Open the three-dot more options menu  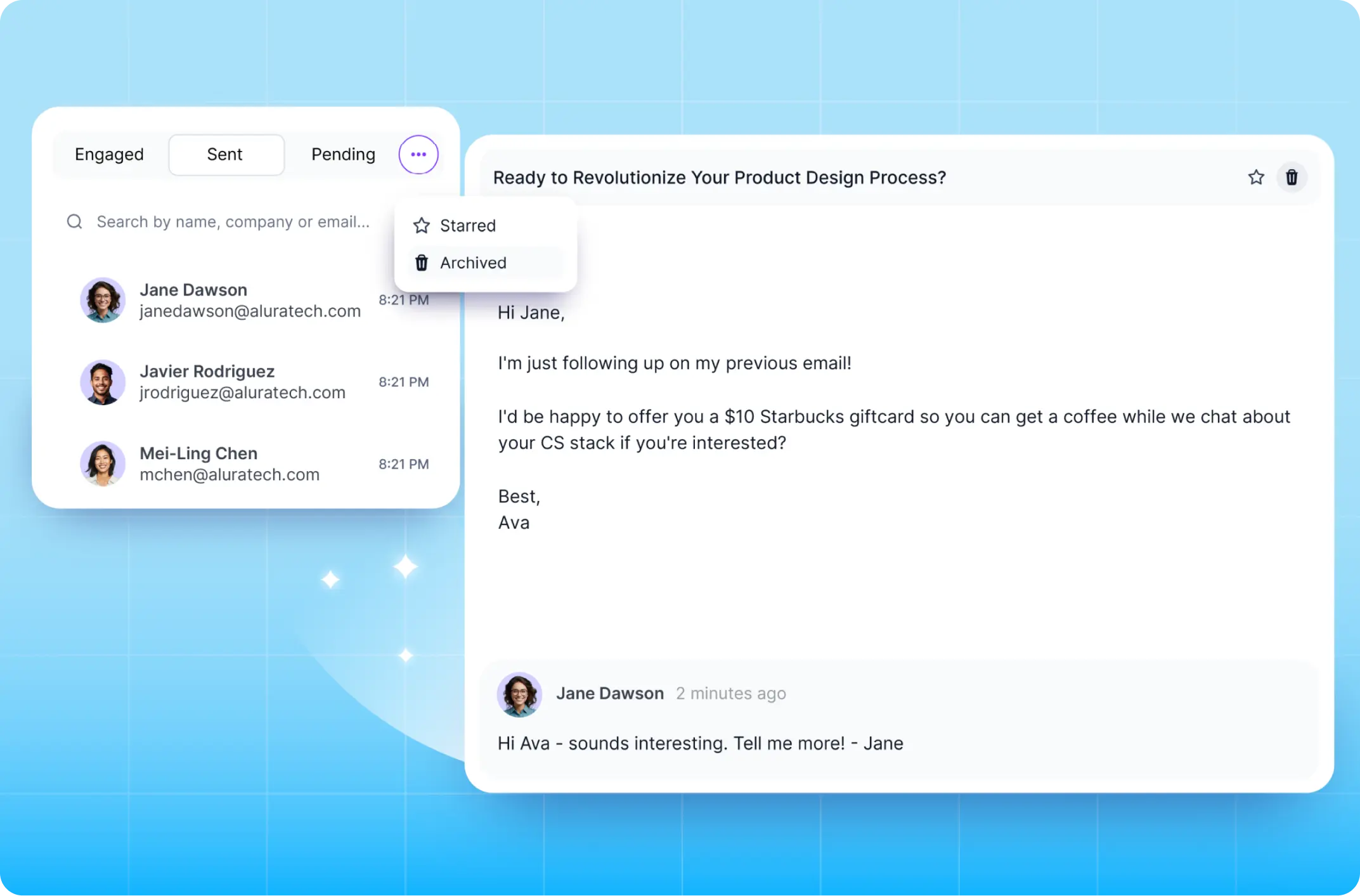point(418,154)
